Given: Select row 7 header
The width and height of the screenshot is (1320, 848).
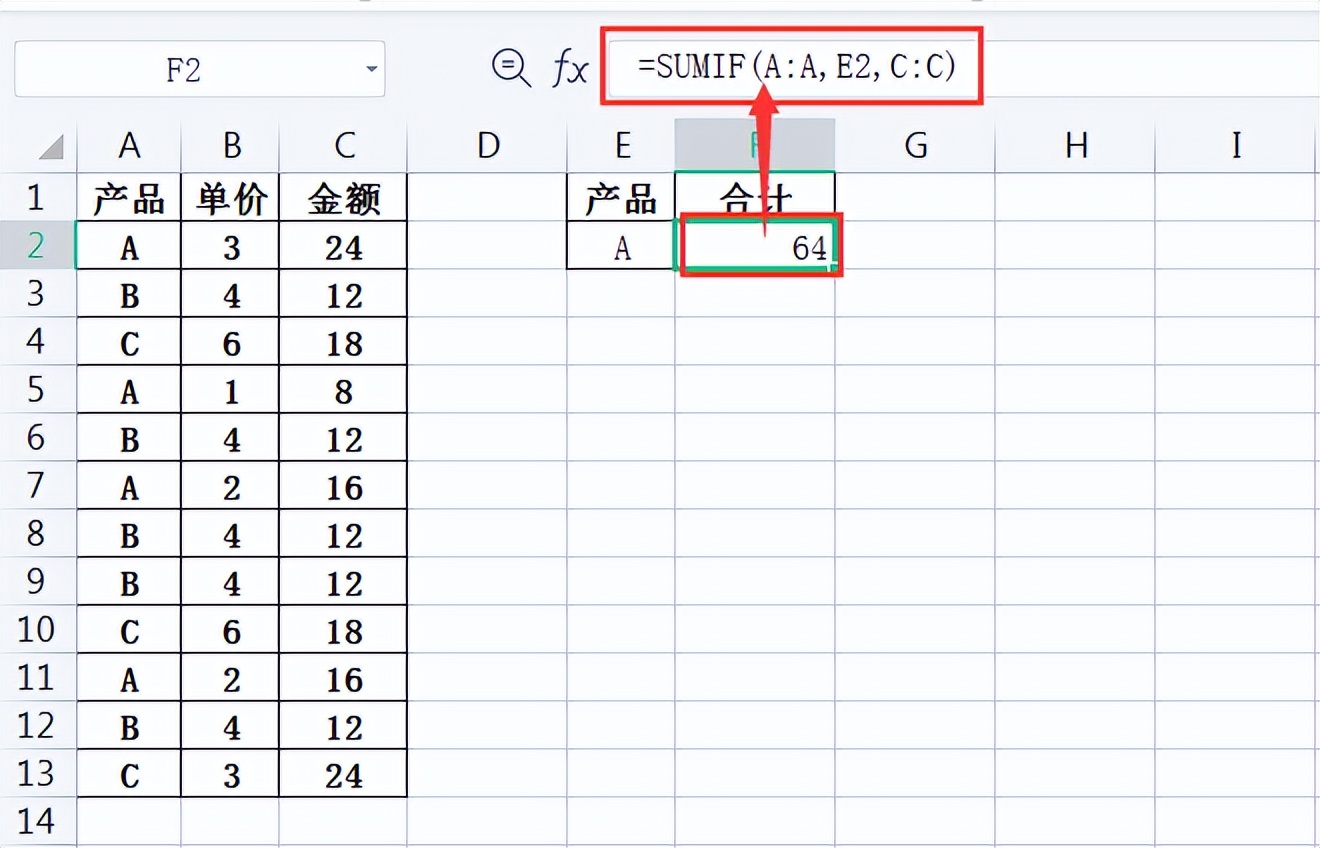Looking at the screenshot, I should [x=37, y=485].
